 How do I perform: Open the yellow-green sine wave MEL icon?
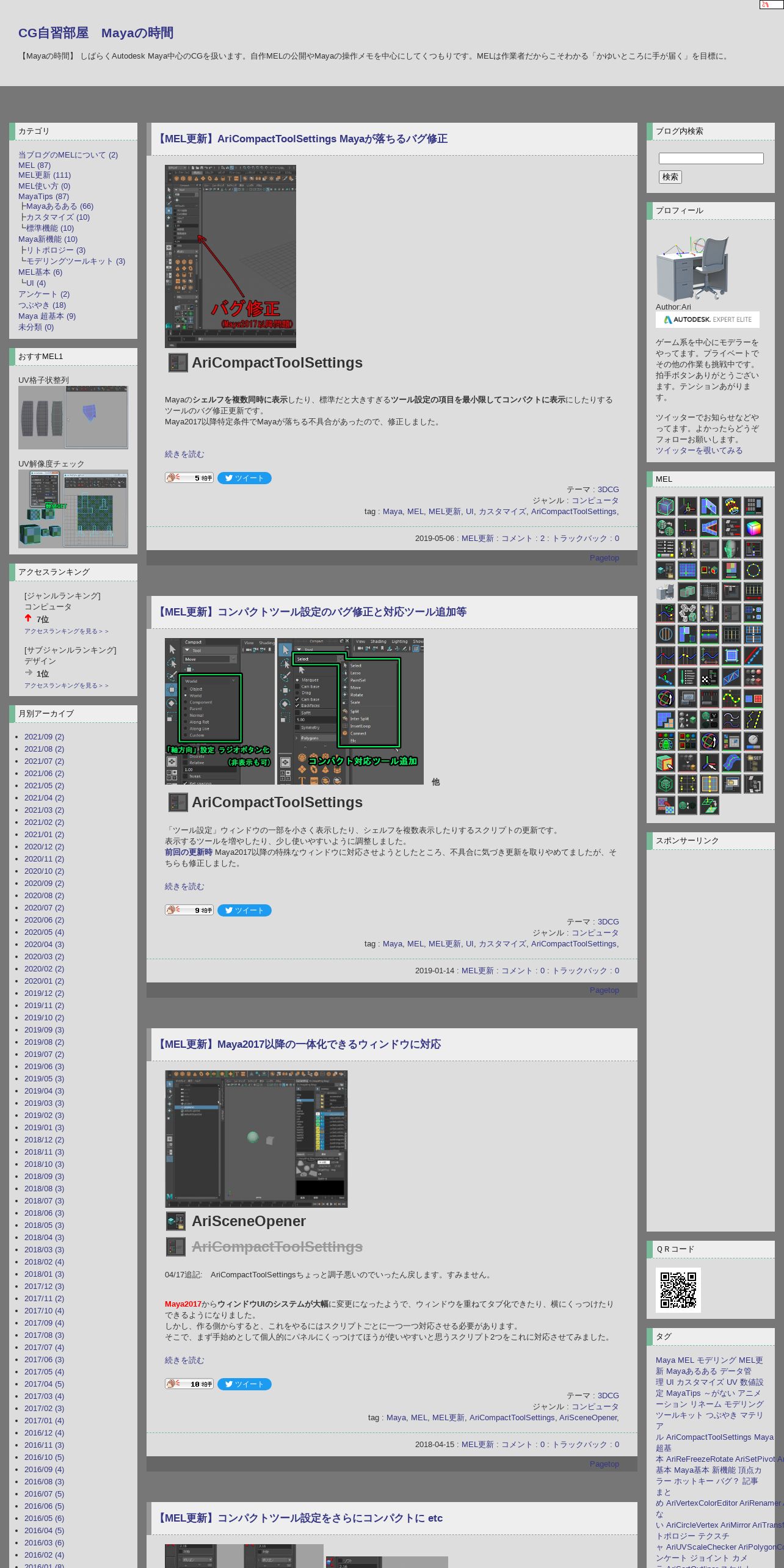click(x=731, y=699)
